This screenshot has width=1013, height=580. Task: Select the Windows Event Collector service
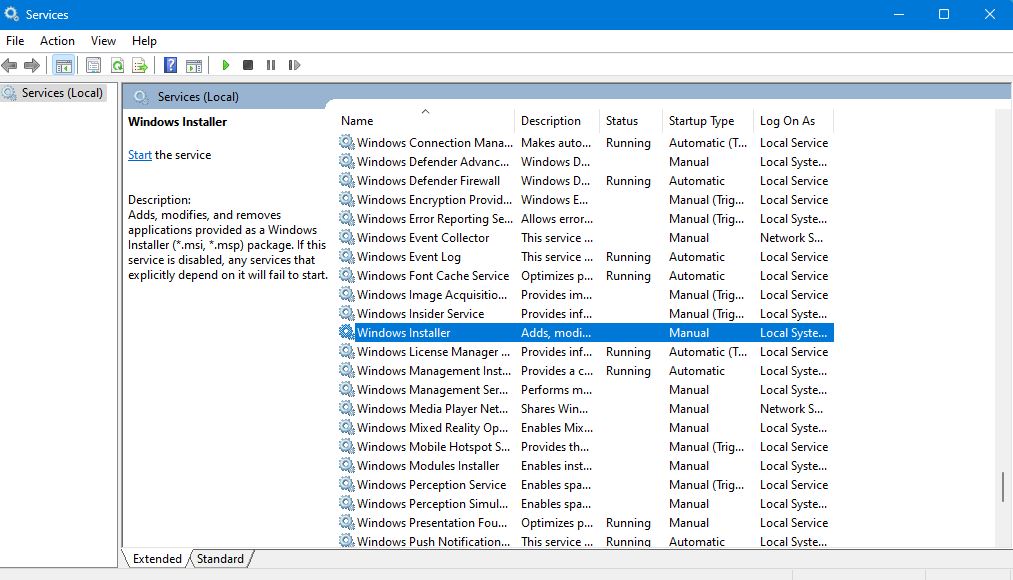pyautogui.click(x=423, y=238)
